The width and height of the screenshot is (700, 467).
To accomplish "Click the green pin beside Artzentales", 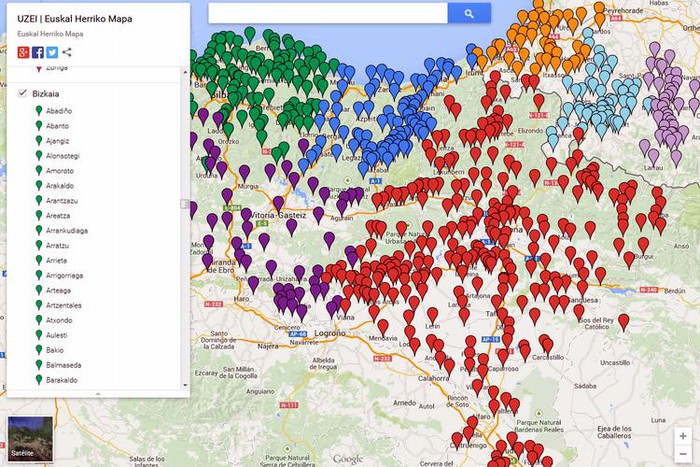I will [39, 305].
